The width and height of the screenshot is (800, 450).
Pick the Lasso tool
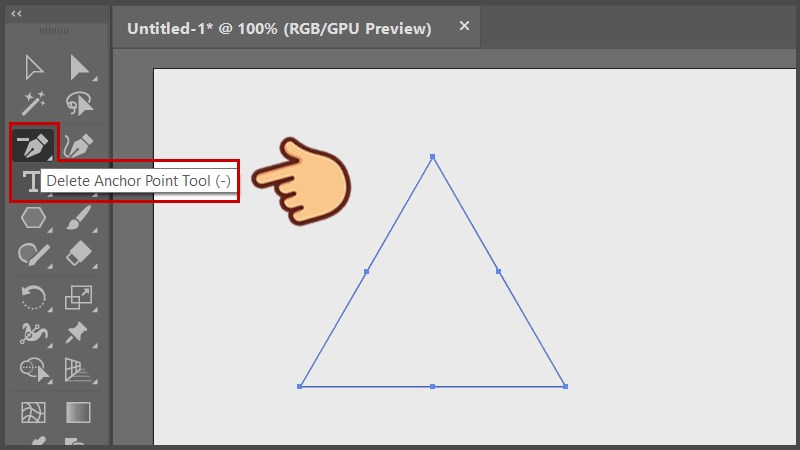(80, 104)
